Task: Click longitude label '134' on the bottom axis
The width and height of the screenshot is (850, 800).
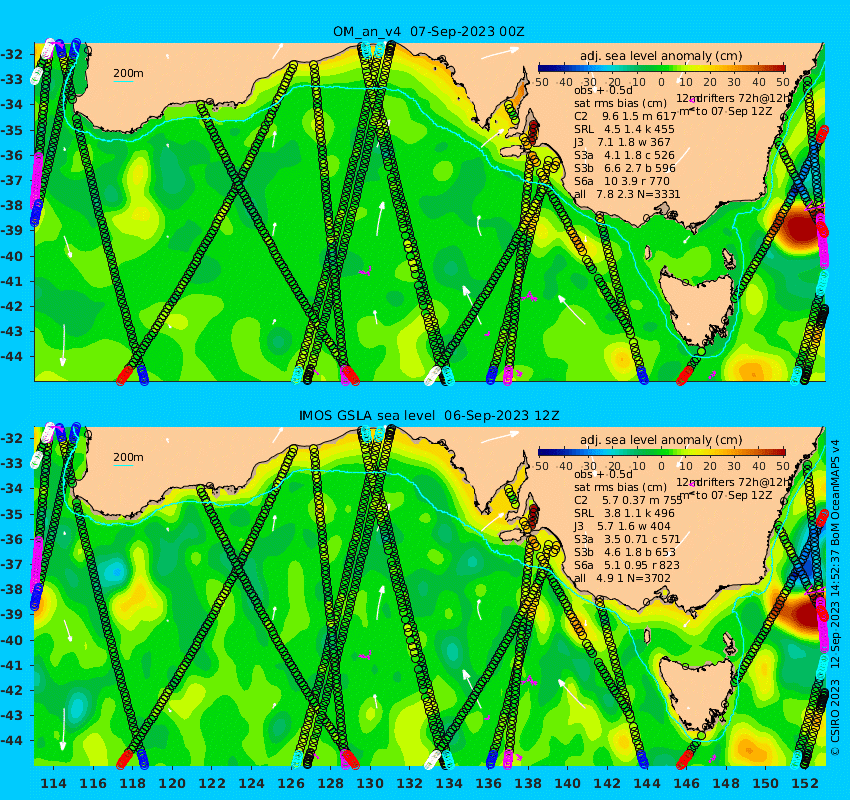Action: [449, 783]
